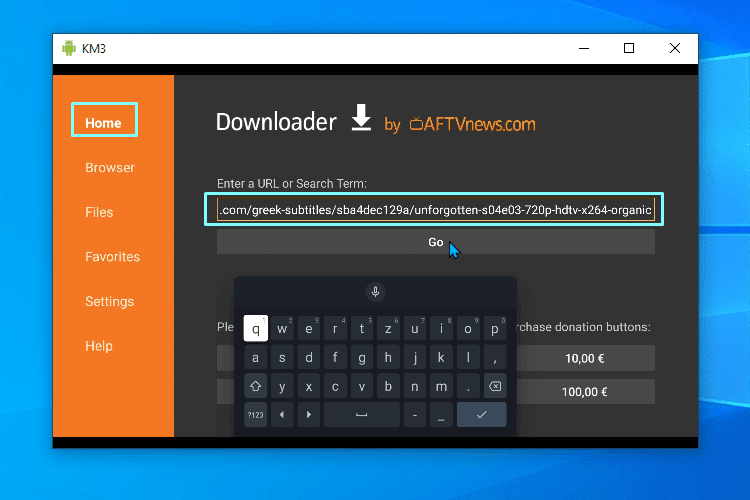Image resolution: width=750 pixels, height=500 pixels.
Task: Tap the backspace key on keyboard
Action: point(495,386)
